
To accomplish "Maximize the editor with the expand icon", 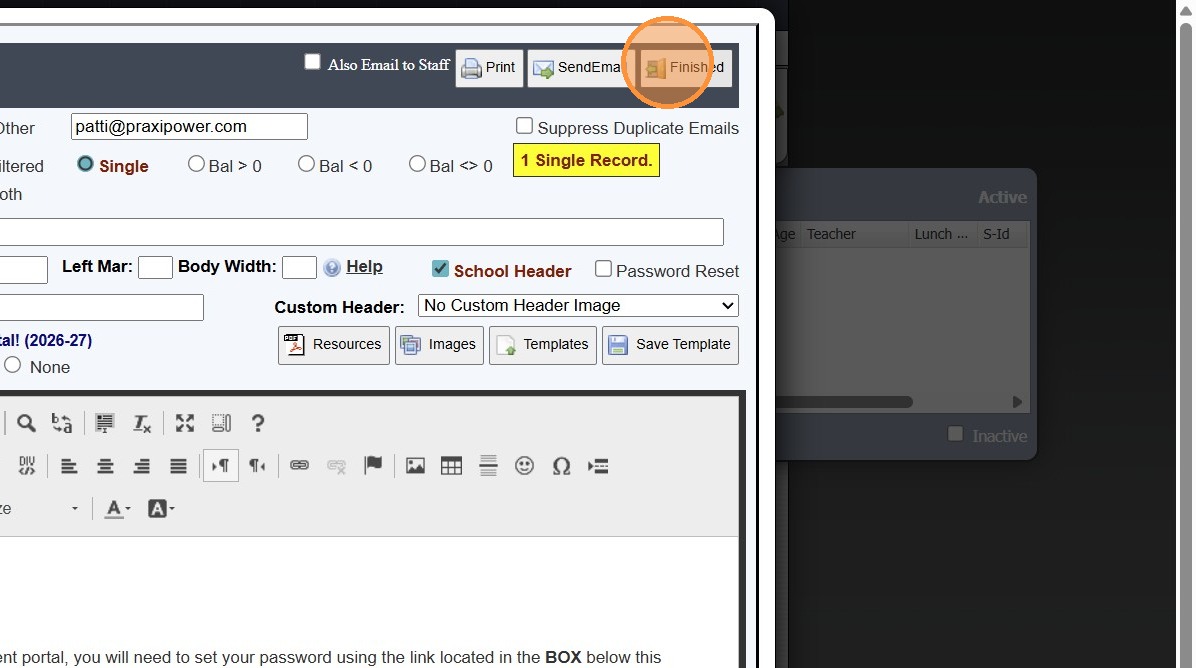I will [x=185, y=423].
